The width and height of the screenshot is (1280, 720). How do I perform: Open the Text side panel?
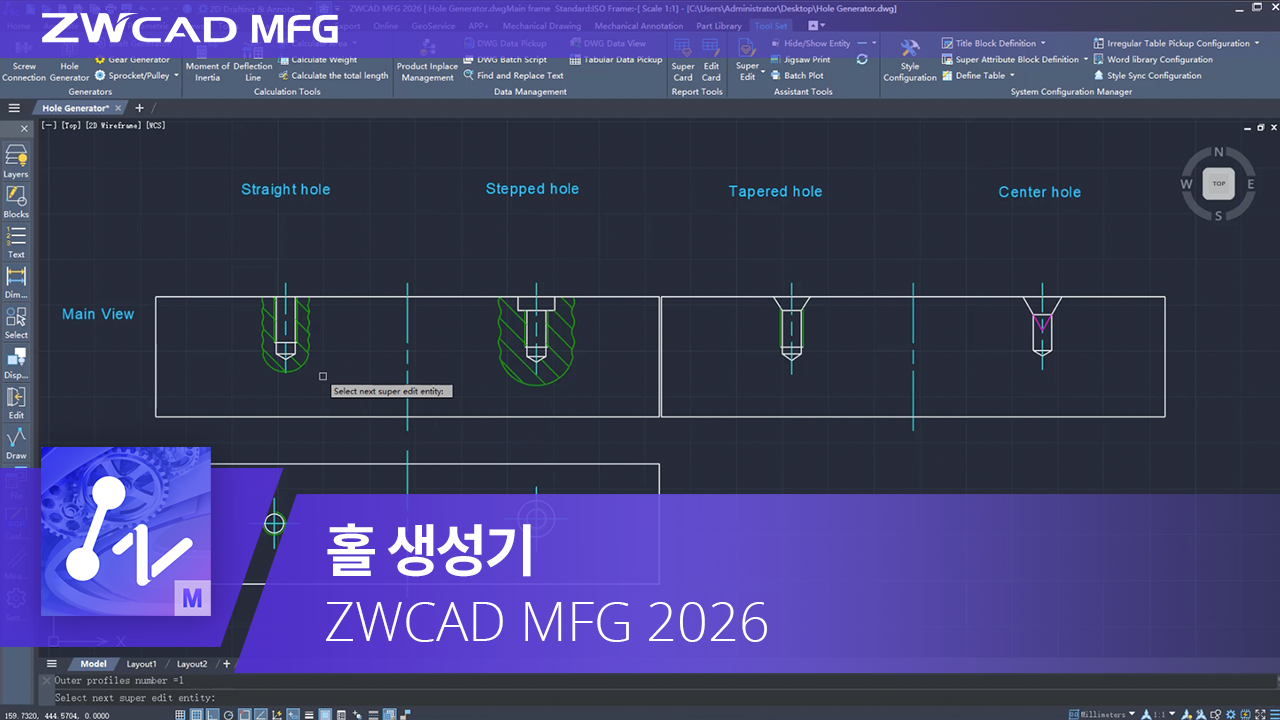(16, 241)
